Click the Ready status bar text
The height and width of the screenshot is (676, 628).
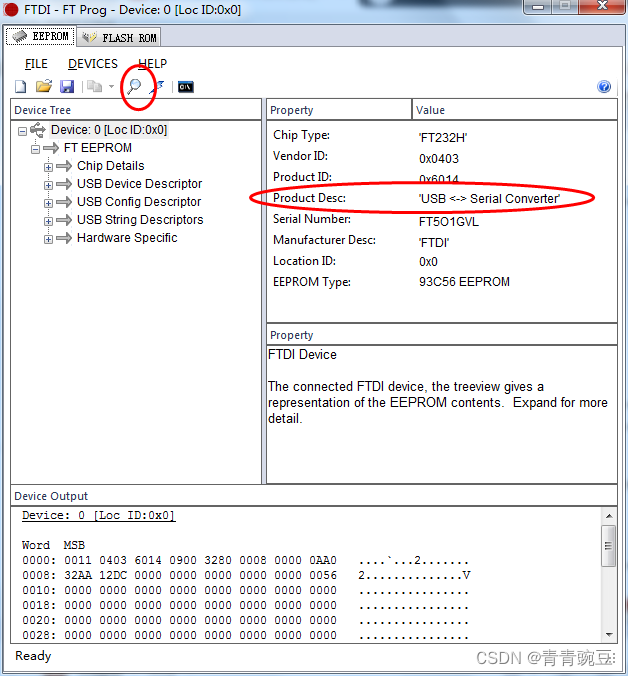33,656
